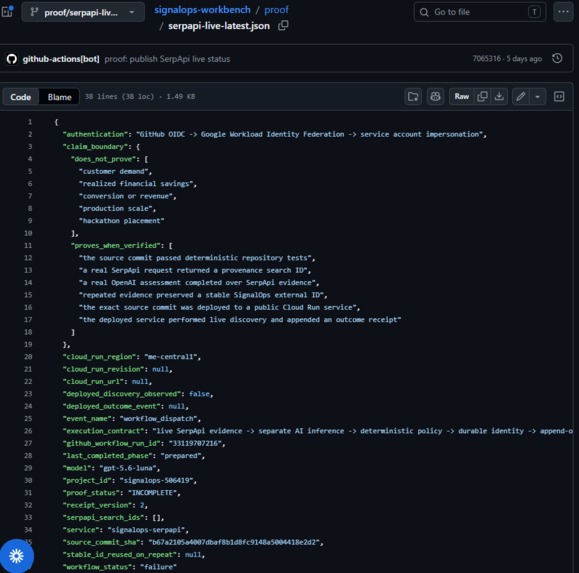Open commit message proof: publish SerpApi live status
The width and height of the screenshot is (579, 573).
point(167,59)
